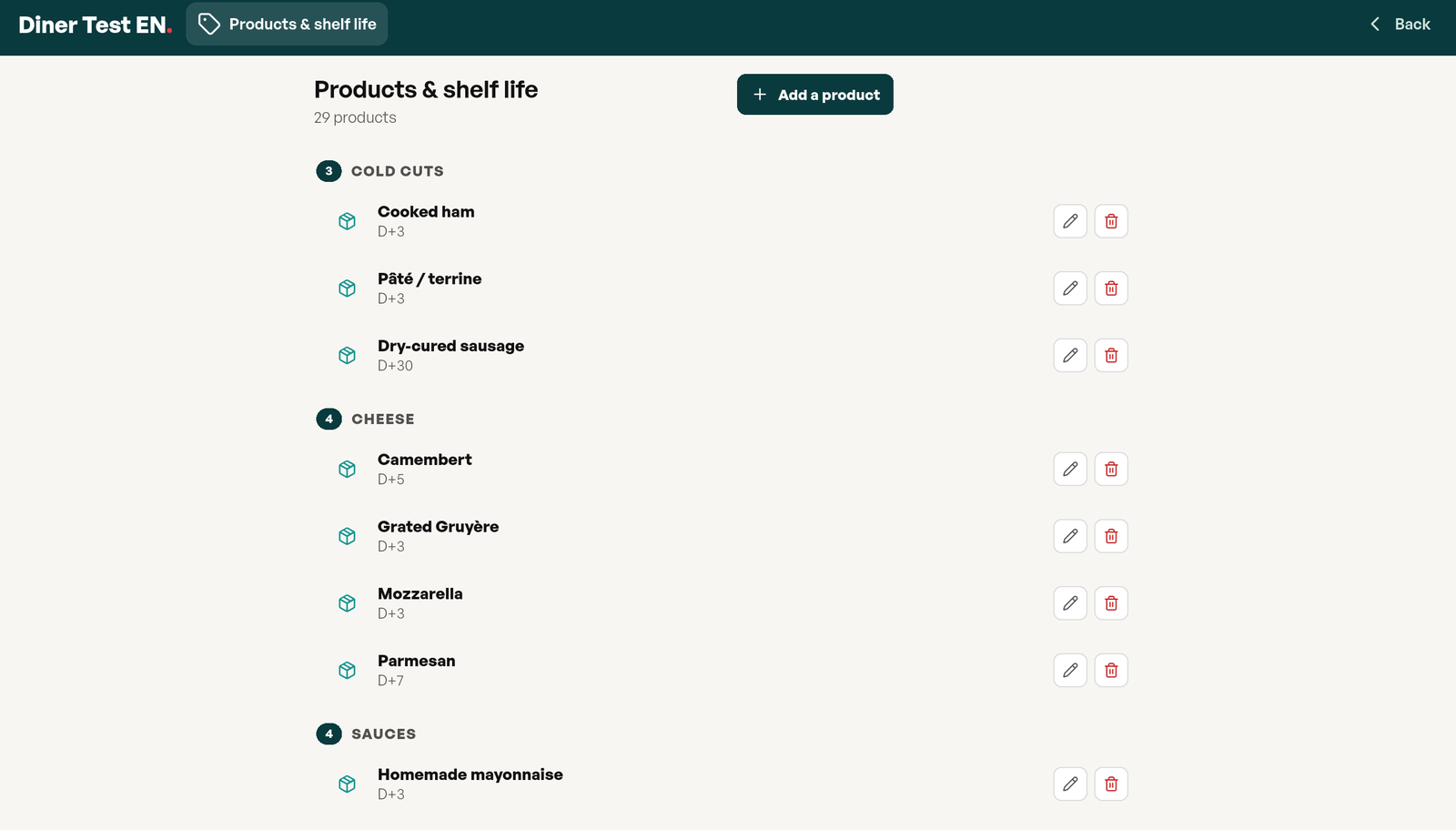The width and height of the screenshot is (1456, 830).
Task: Edit the Parmesan product
Action: point(1070,671)
